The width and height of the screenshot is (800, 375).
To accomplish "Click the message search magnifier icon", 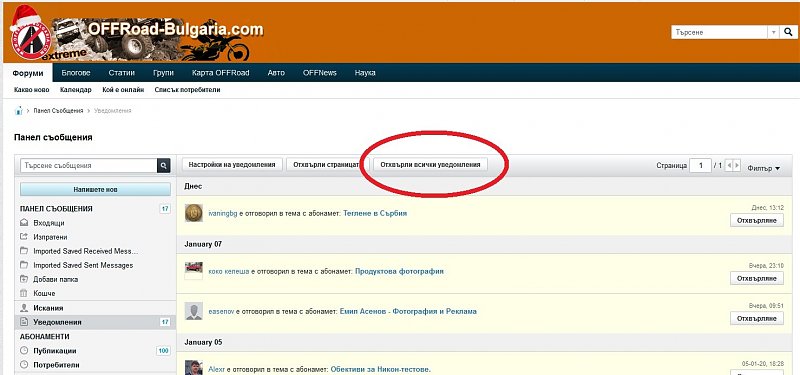I will 164,165.
